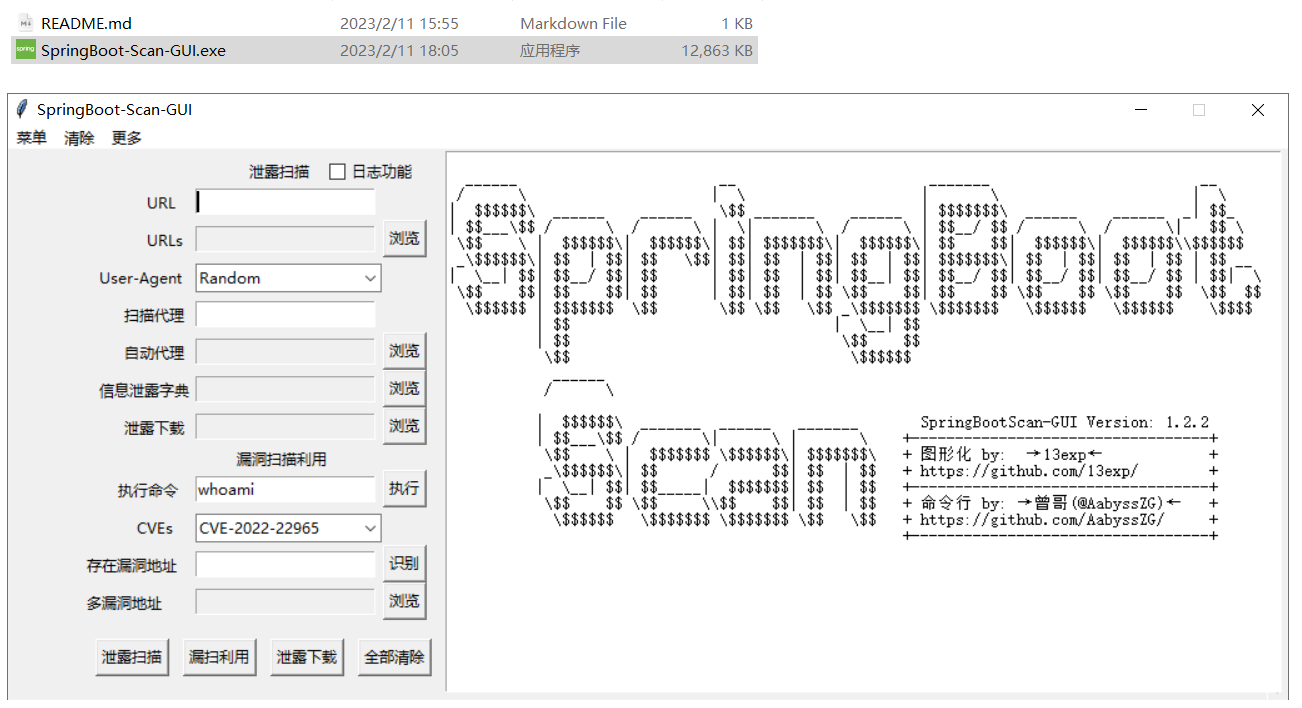
Task: Click 浏览 button for 信息泄露字典
Action: [404, 388]
